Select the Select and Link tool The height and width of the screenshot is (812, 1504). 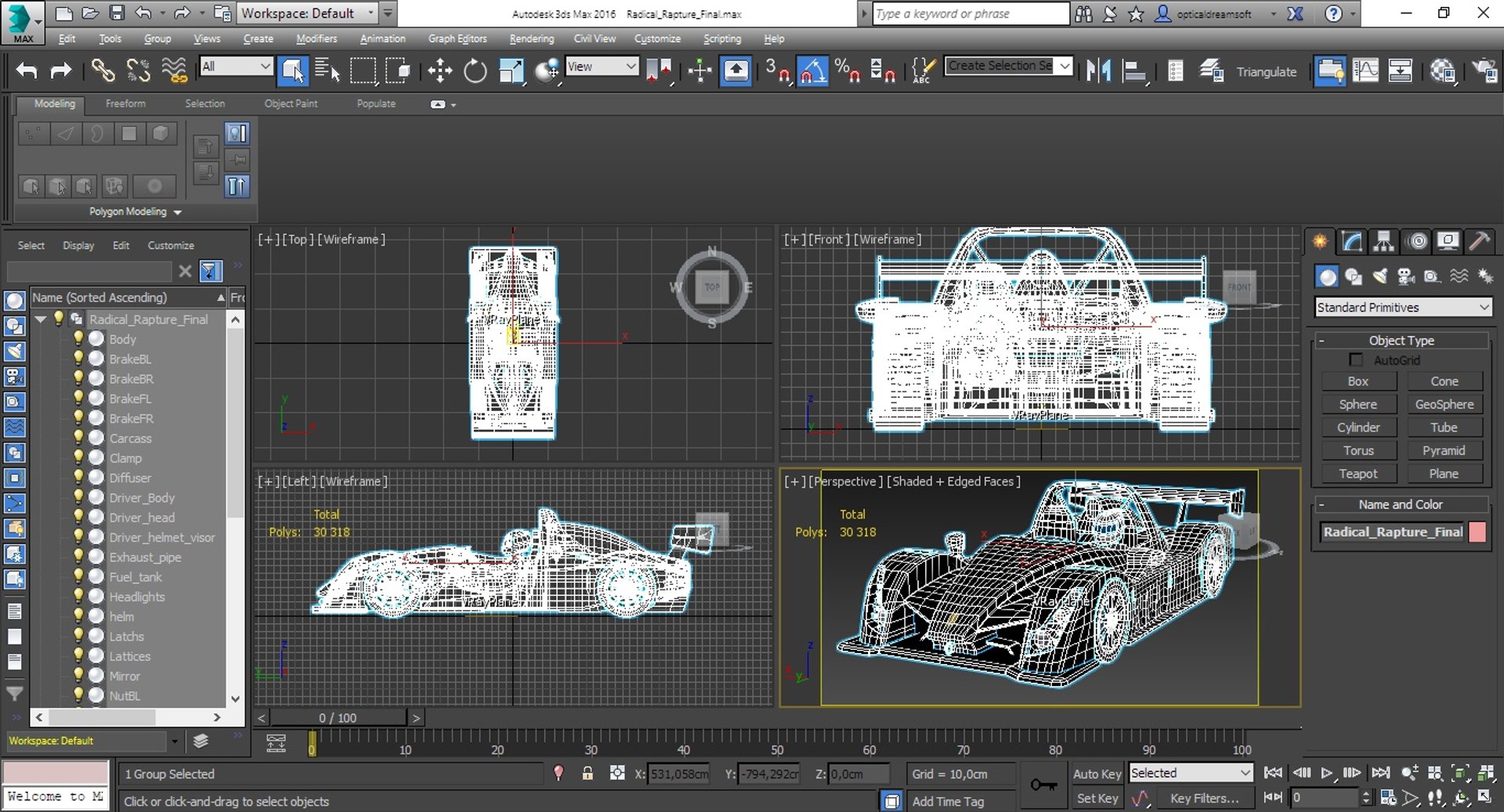tap(103, 70)
